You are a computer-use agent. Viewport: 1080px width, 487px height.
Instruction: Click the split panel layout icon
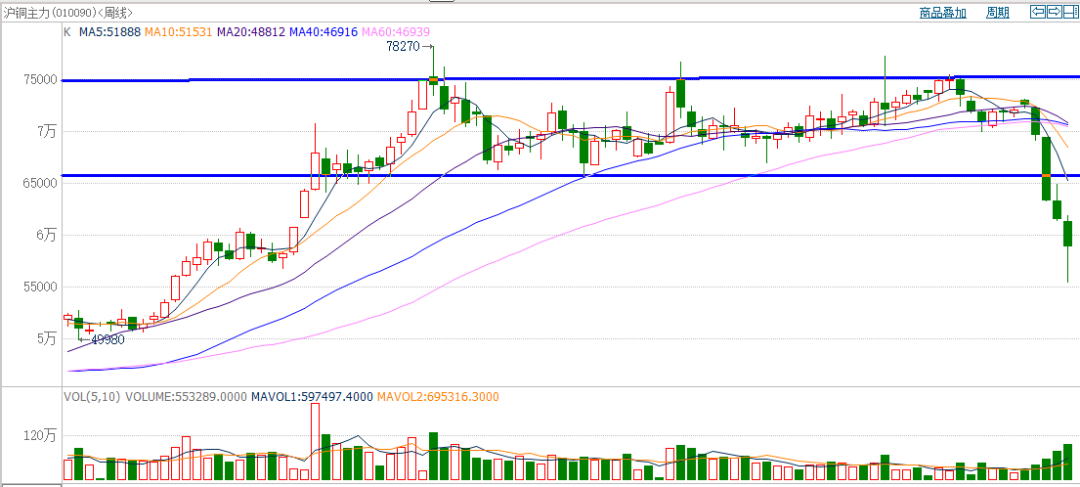click(1071, 12)
